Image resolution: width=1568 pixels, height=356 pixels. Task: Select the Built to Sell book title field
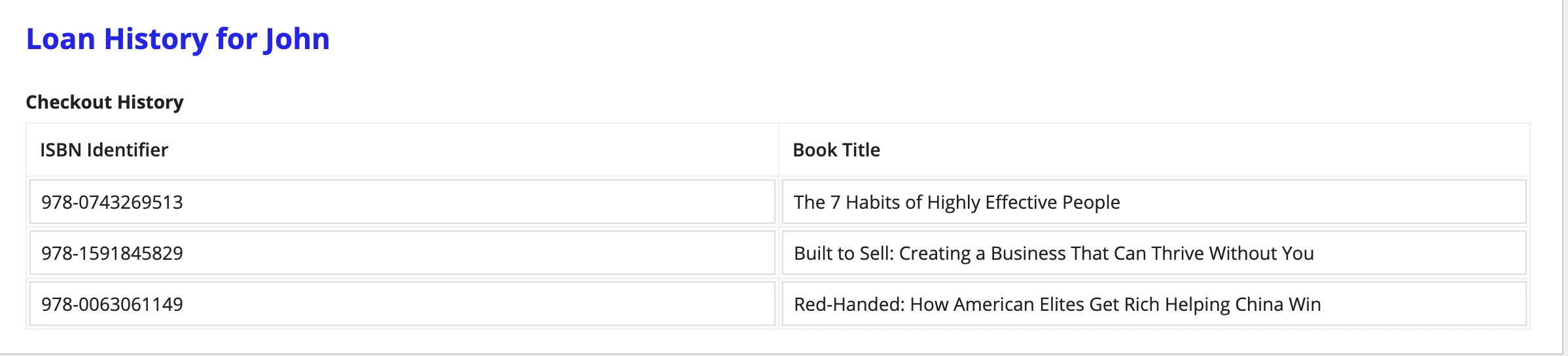click(1154, 253)
